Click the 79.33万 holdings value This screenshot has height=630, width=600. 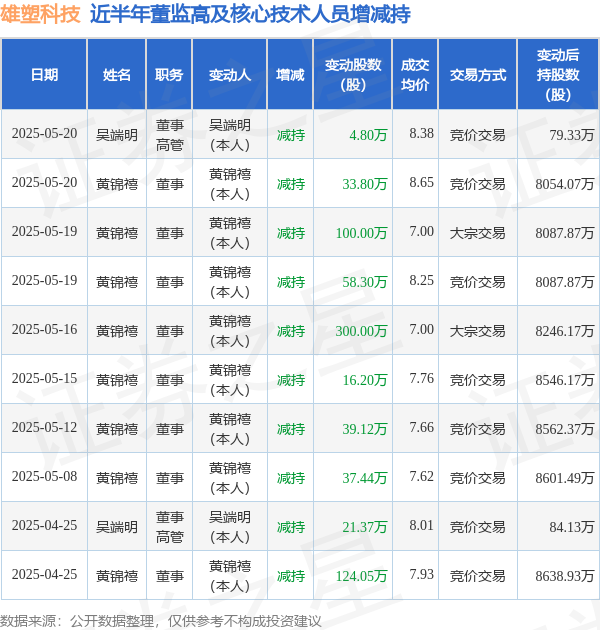pos(571,135)
